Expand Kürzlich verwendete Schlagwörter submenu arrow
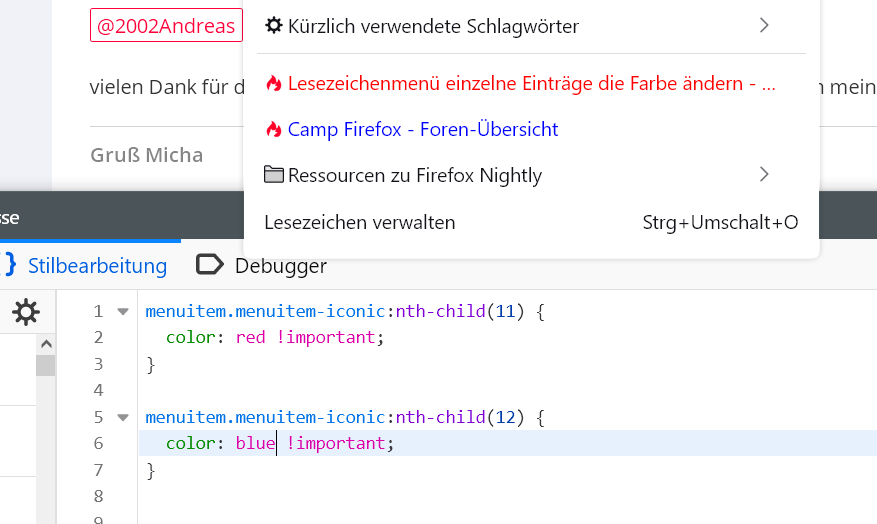Image resolution: width=877 pixels, height=524 pixels. point(764,26)
